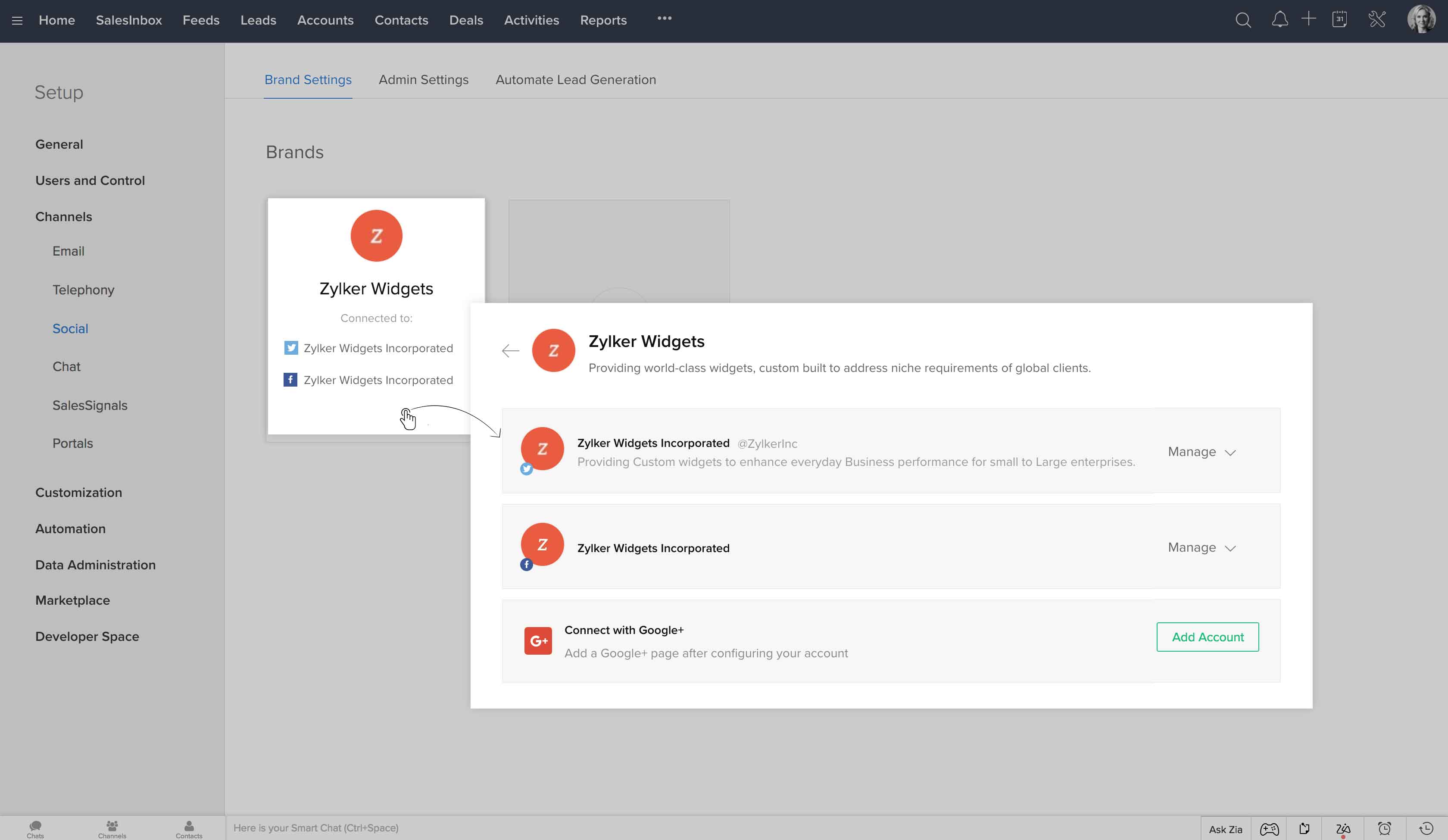Open the Zia notifications icon
This screenshot has width=1448, height=840.
tap(1343, 829)
